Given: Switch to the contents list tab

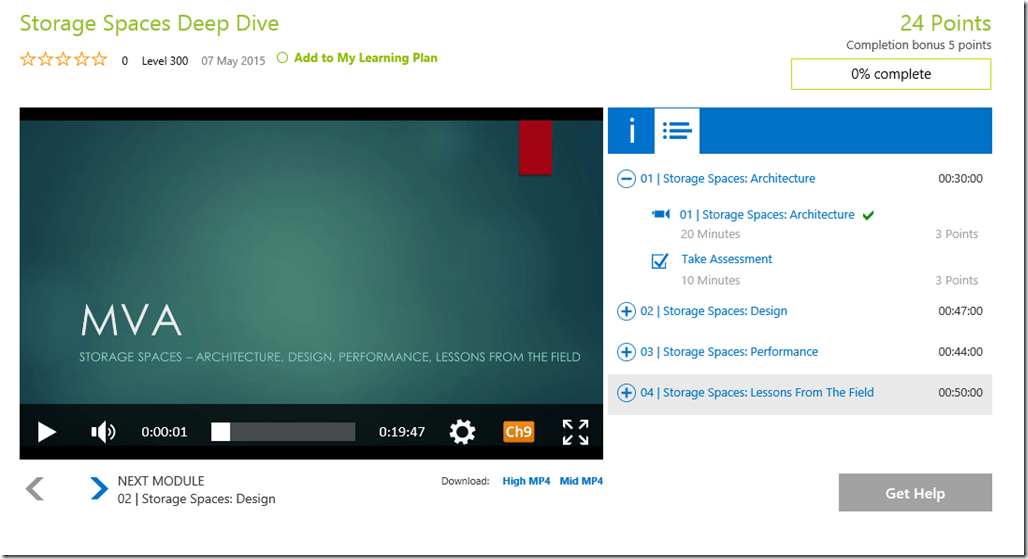Looking at the screenshot, I should [677, 130].
